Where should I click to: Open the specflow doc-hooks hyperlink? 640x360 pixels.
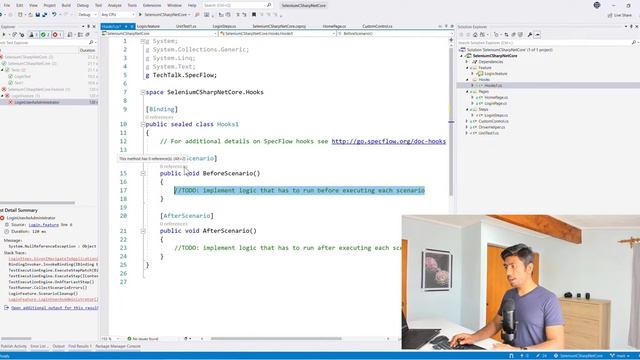pyautogui.click(x=389, y=142)
